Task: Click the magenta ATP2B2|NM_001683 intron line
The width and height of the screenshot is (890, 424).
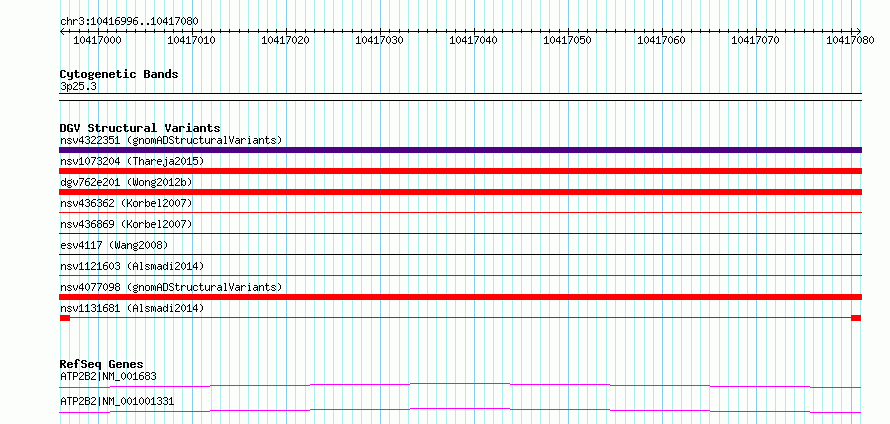Action: tap(461, 385)
